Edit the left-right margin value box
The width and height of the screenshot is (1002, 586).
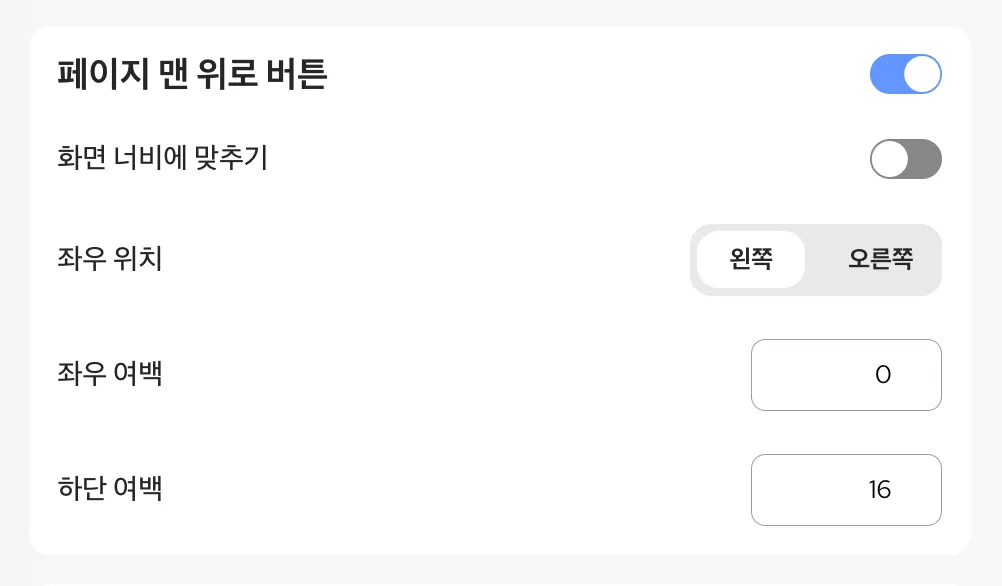coord(846,375)
